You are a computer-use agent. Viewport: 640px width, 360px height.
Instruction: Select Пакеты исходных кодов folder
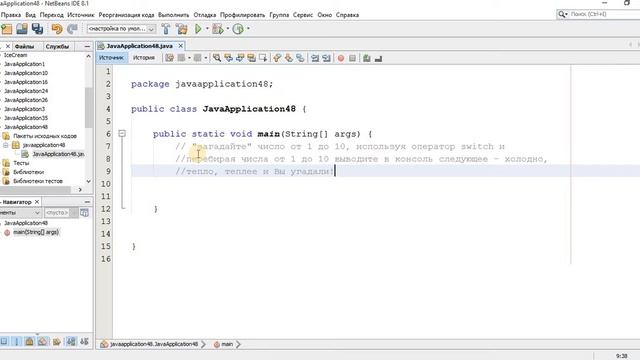tap(44, 136)
